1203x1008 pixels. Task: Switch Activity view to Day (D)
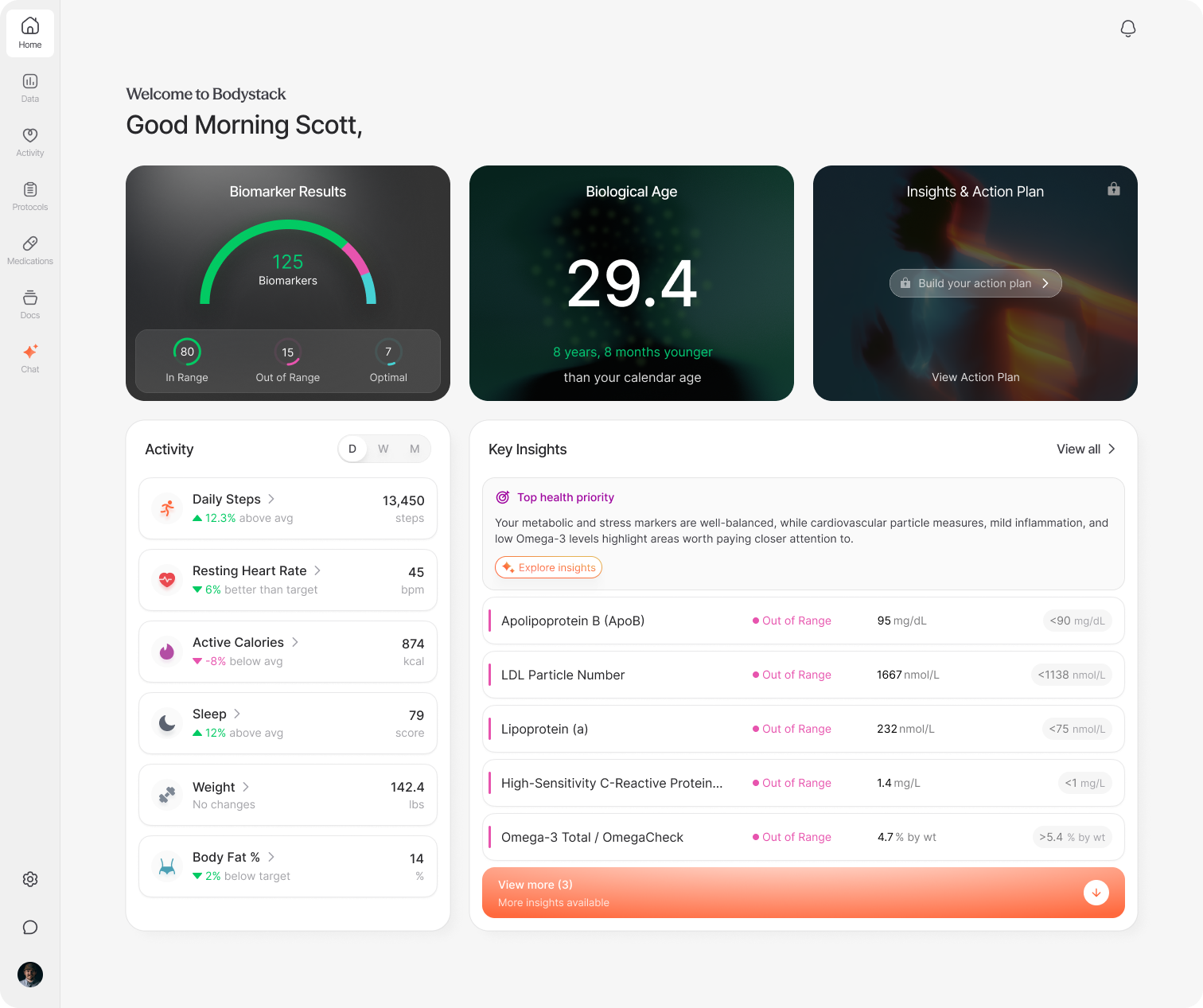pyautogui.click(x=352, y=449)
